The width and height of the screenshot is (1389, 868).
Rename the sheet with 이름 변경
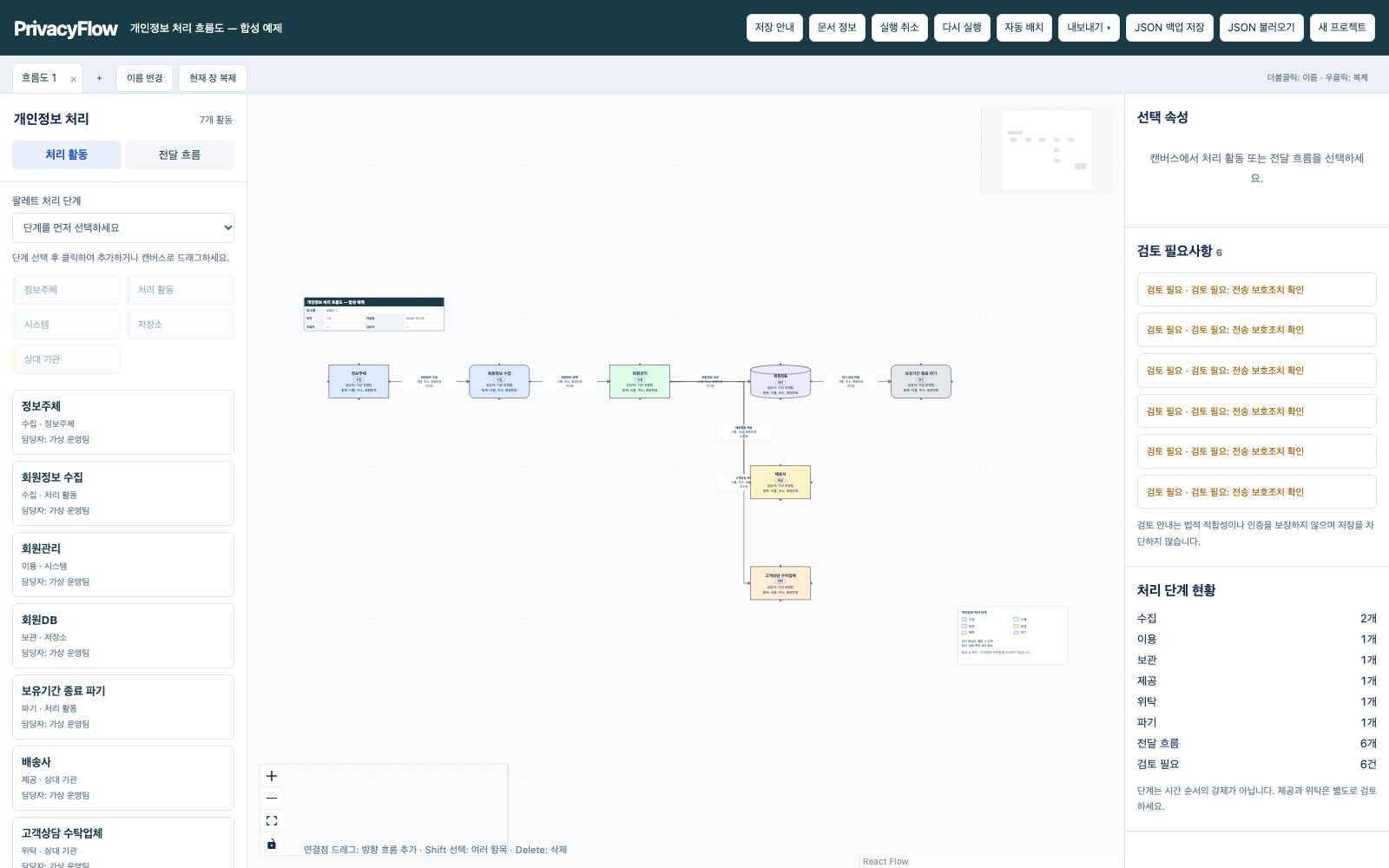click(x=145, y=78)
